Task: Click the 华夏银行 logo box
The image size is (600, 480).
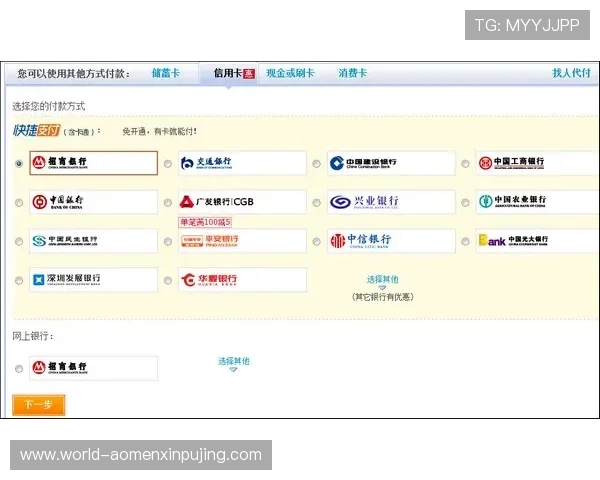Action: click(242, 280)
